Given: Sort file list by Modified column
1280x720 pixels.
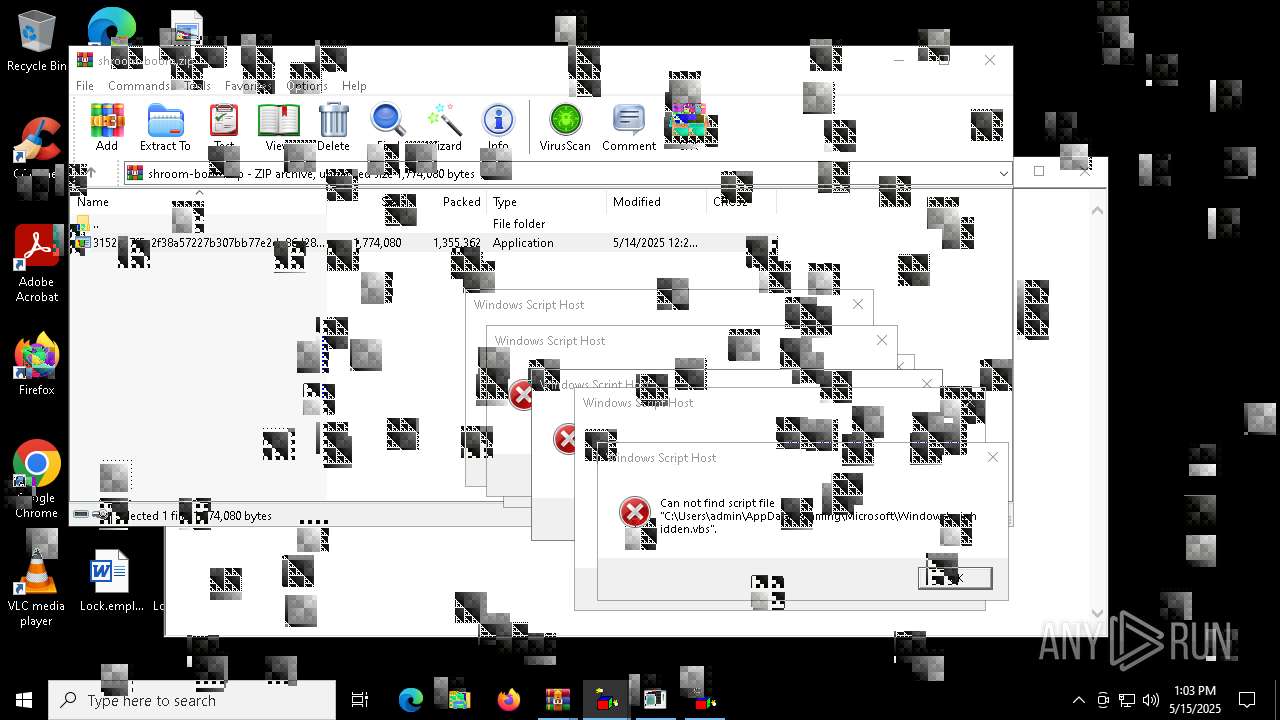Looking at the screenshot, I should click(657, 202).
